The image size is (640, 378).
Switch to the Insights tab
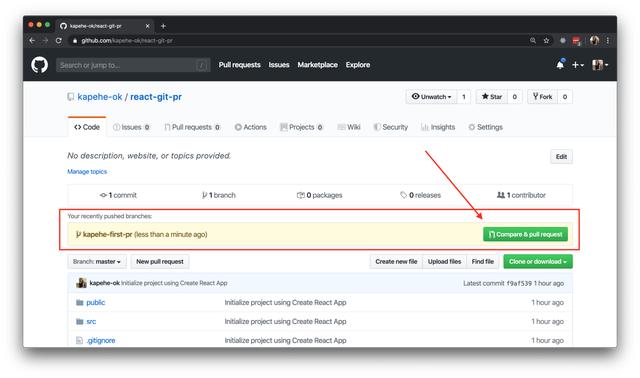438,127
